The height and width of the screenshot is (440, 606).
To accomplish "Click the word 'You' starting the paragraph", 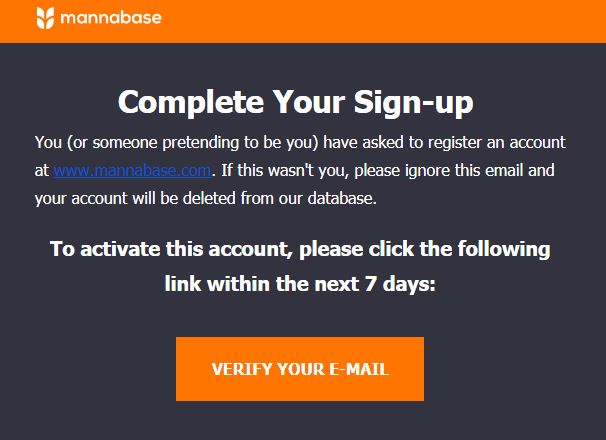I will click(48, 142).
